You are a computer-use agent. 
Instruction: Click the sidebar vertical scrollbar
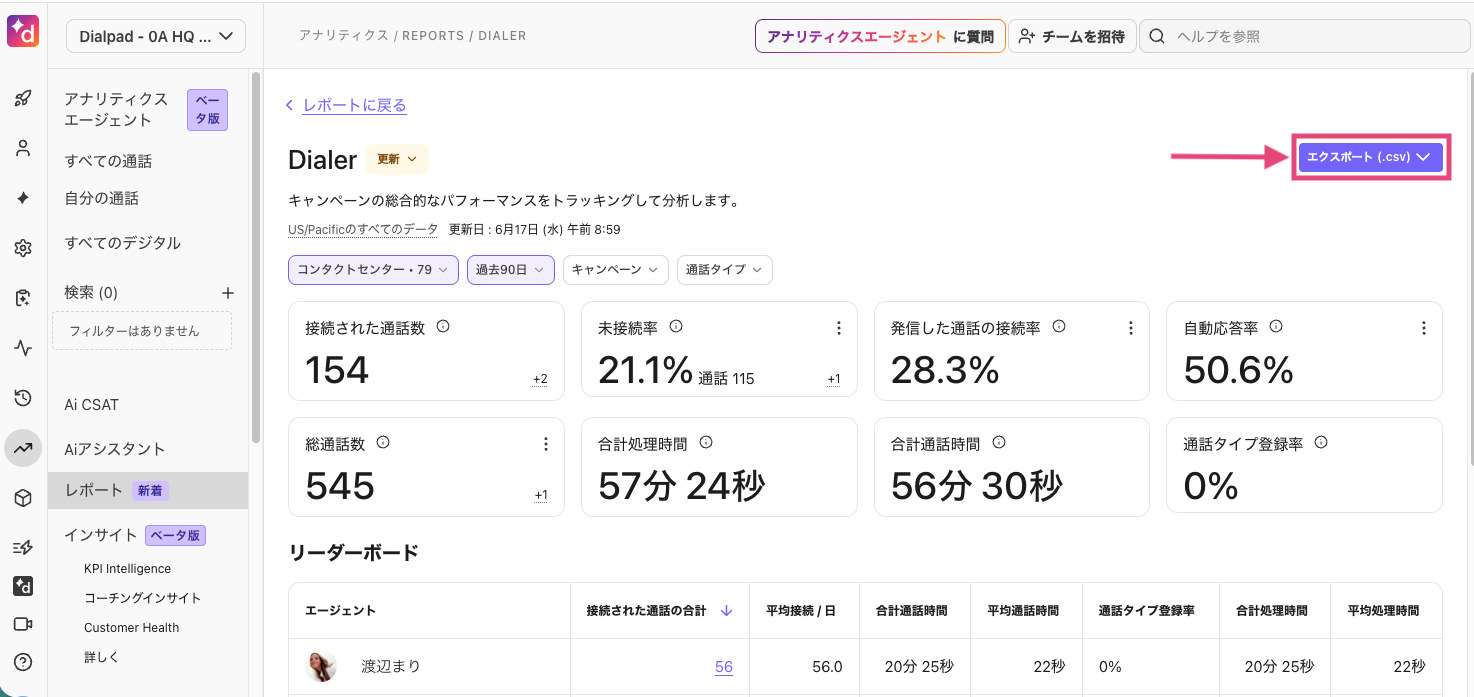256,257
